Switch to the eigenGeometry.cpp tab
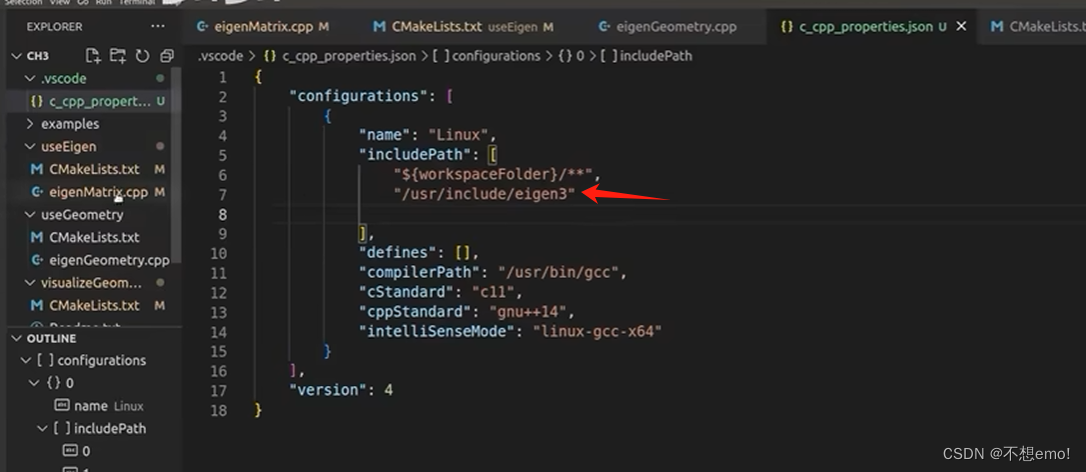 click(x=667, y=27)
